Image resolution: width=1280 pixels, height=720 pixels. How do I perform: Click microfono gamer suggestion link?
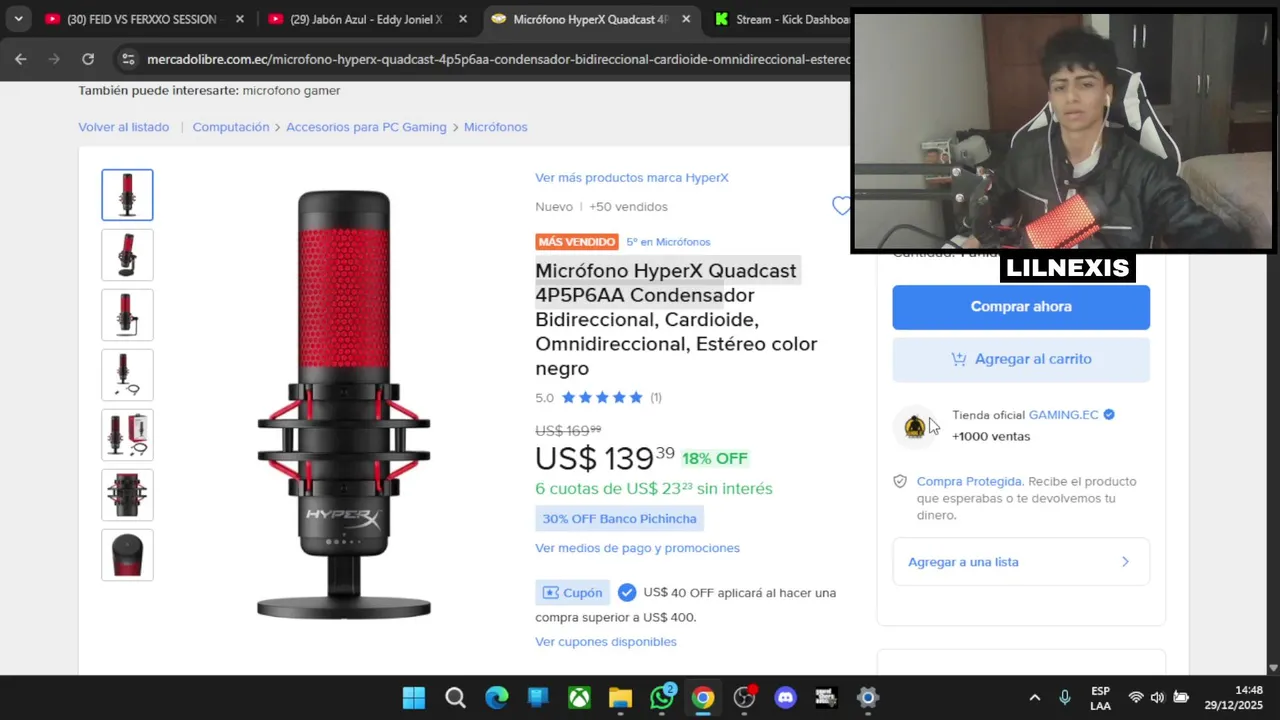point(291,91)
